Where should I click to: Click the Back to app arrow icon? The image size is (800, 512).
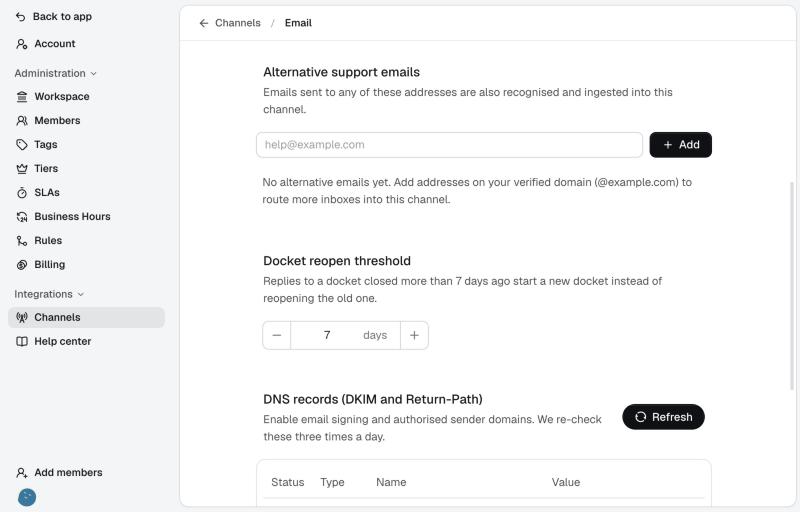click(x=20, y=17)
